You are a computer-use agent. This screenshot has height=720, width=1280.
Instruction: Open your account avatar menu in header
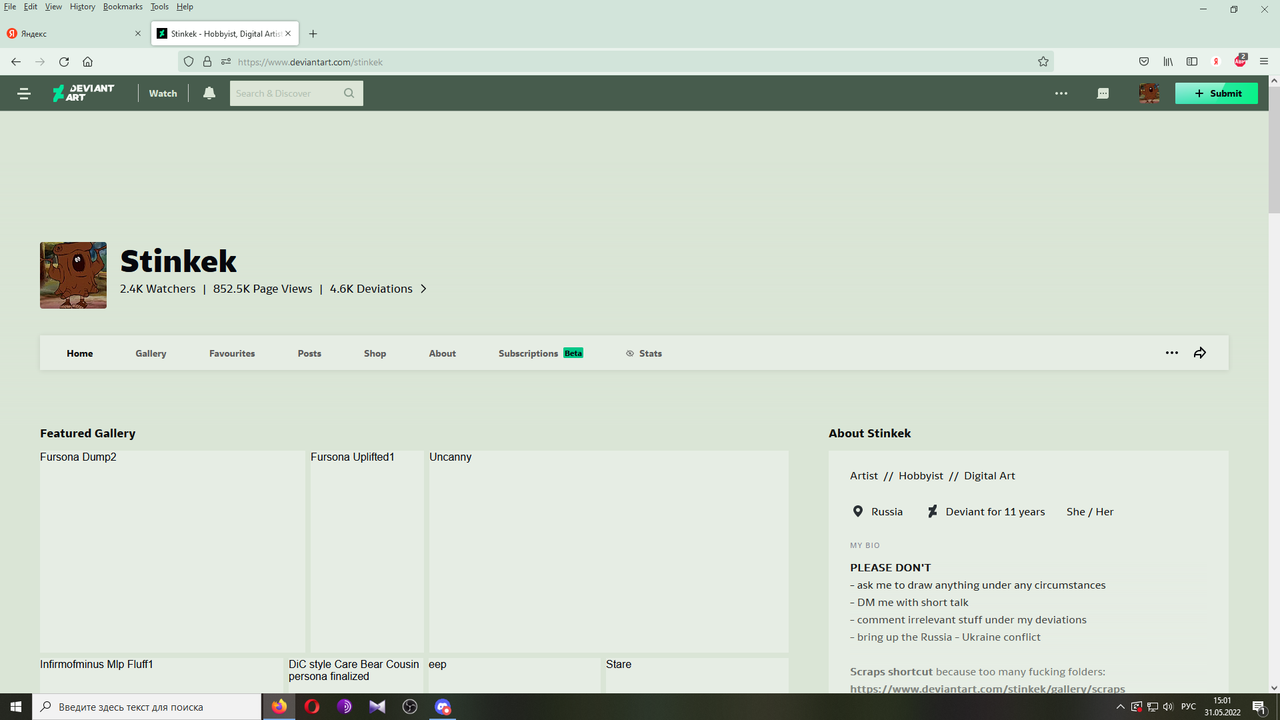pyautogui.click(x=1149, y=93)
